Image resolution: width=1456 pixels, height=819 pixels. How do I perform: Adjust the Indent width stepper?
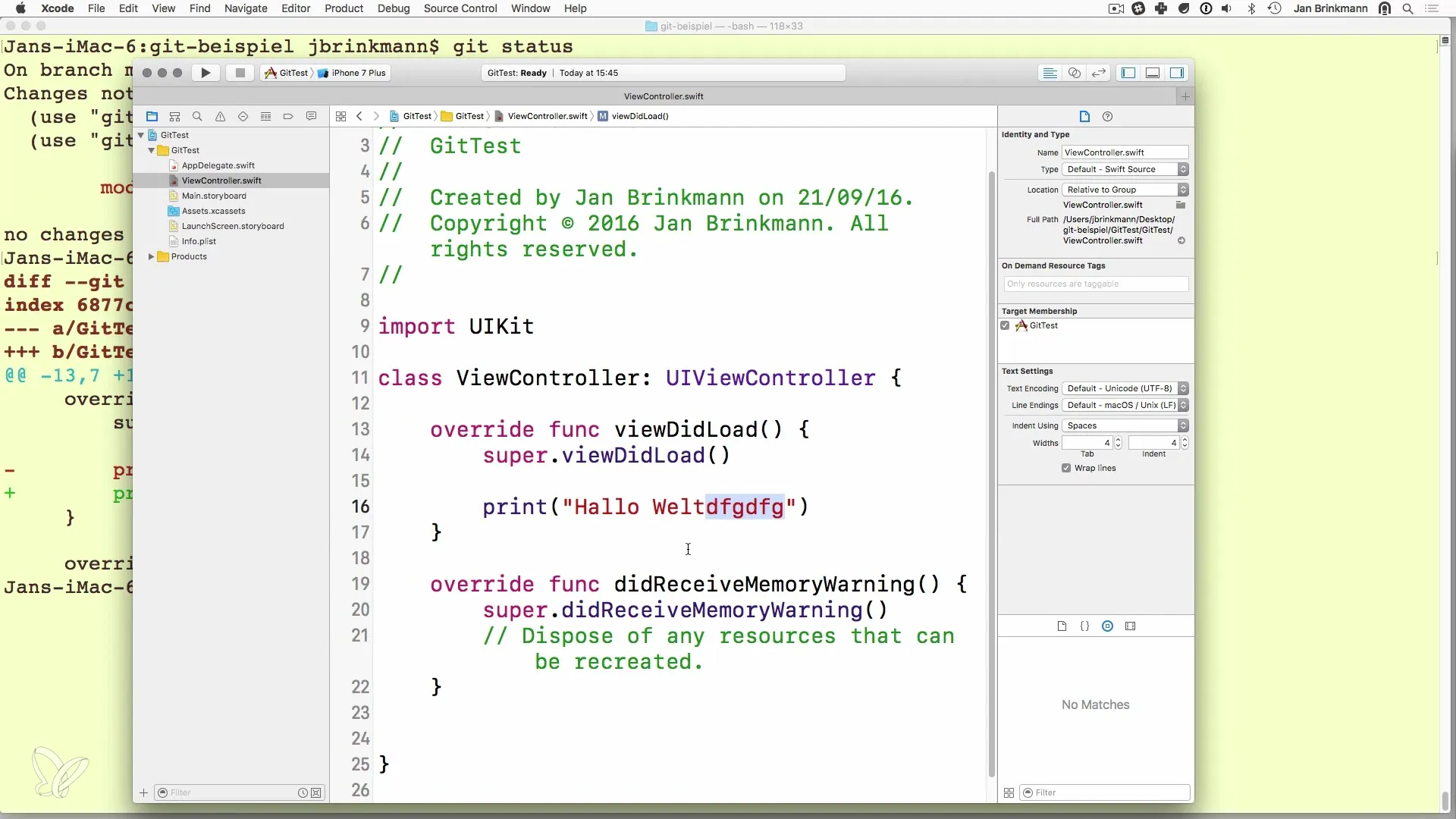[1185, 443]
